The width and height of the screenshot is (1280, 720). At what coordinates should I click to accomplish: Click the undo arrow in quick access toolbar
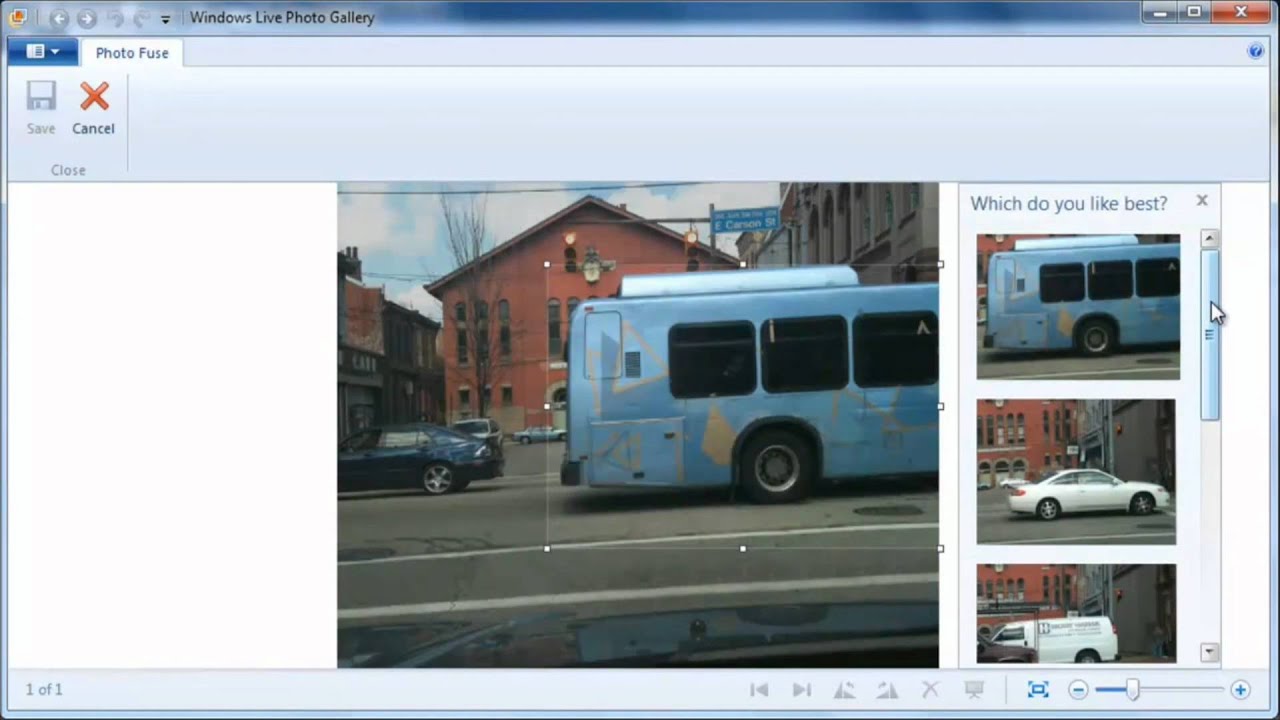(x=115, y=18)
